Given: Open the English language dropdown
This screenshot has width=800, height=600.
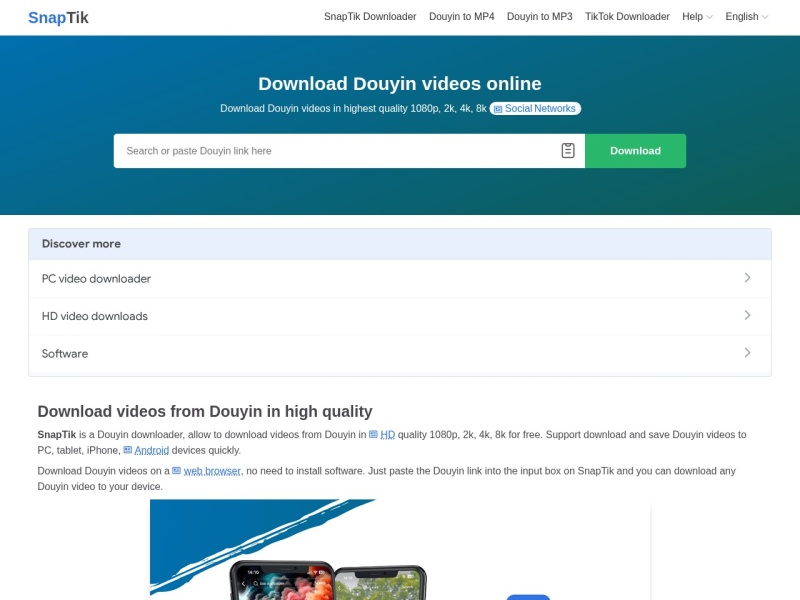Looking at the screenshot, I should [x=746, y=16].
